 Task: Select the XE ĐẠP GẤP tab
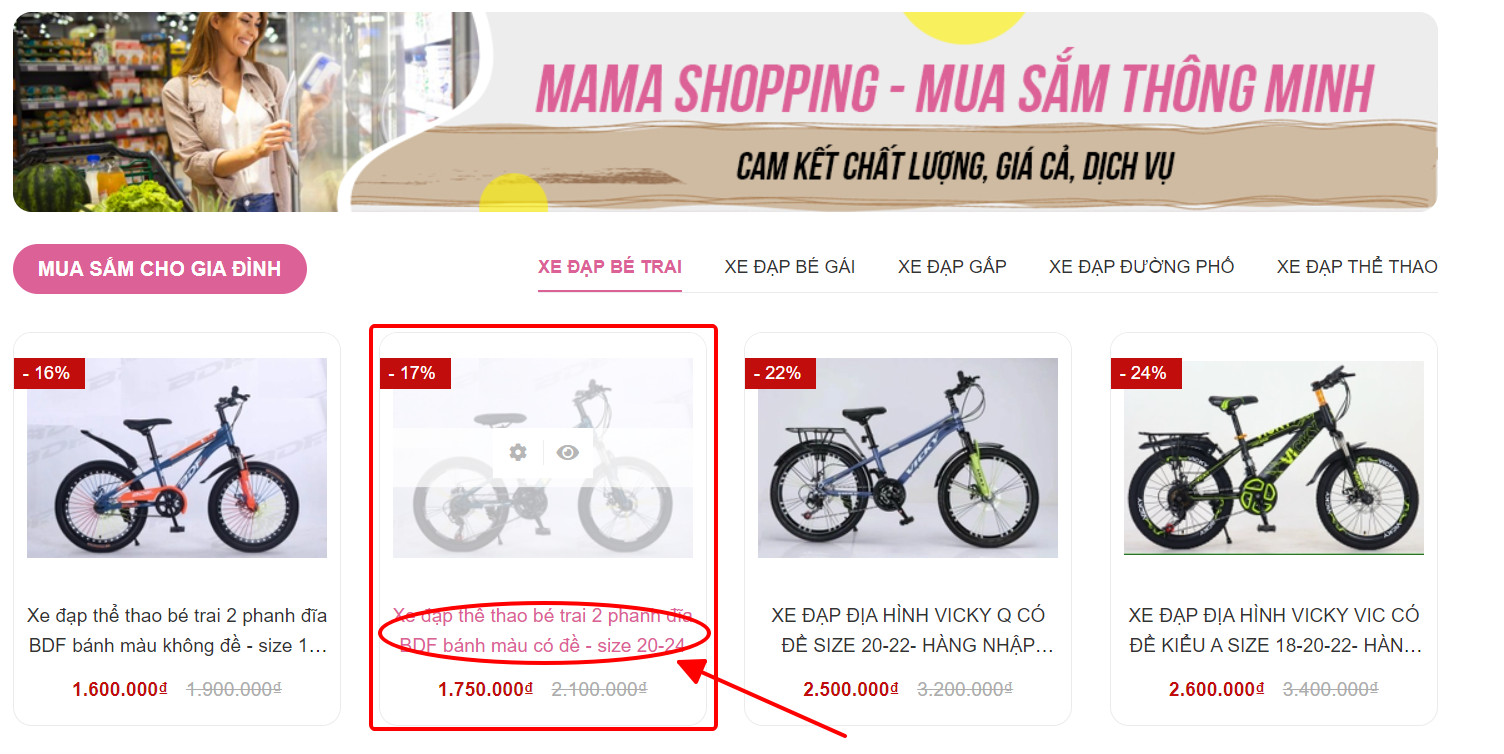click(x=952, y=267)
